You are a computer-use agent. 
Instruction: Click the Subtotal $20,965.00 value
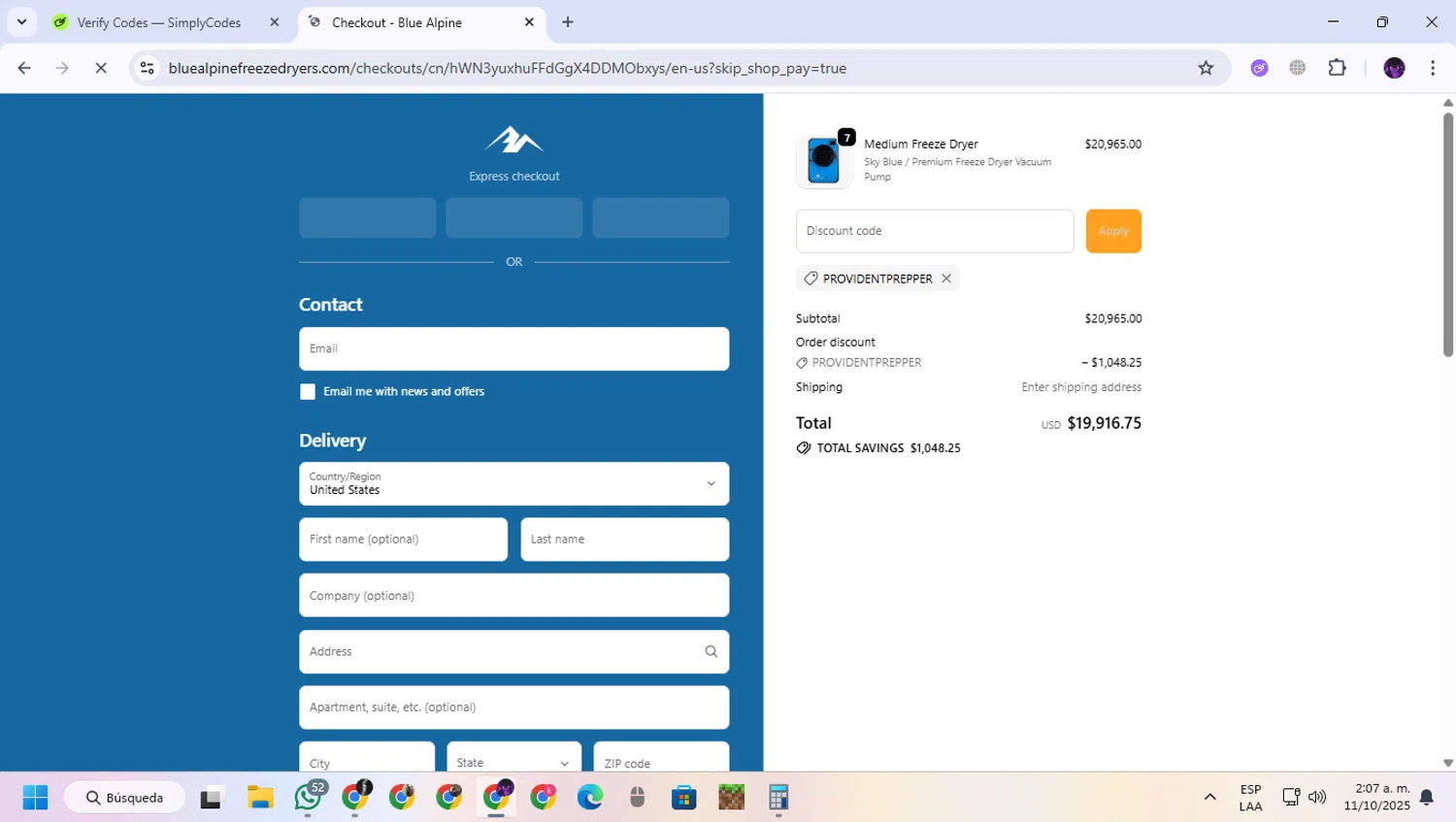pyautogui.click(x=1113, y=318)
